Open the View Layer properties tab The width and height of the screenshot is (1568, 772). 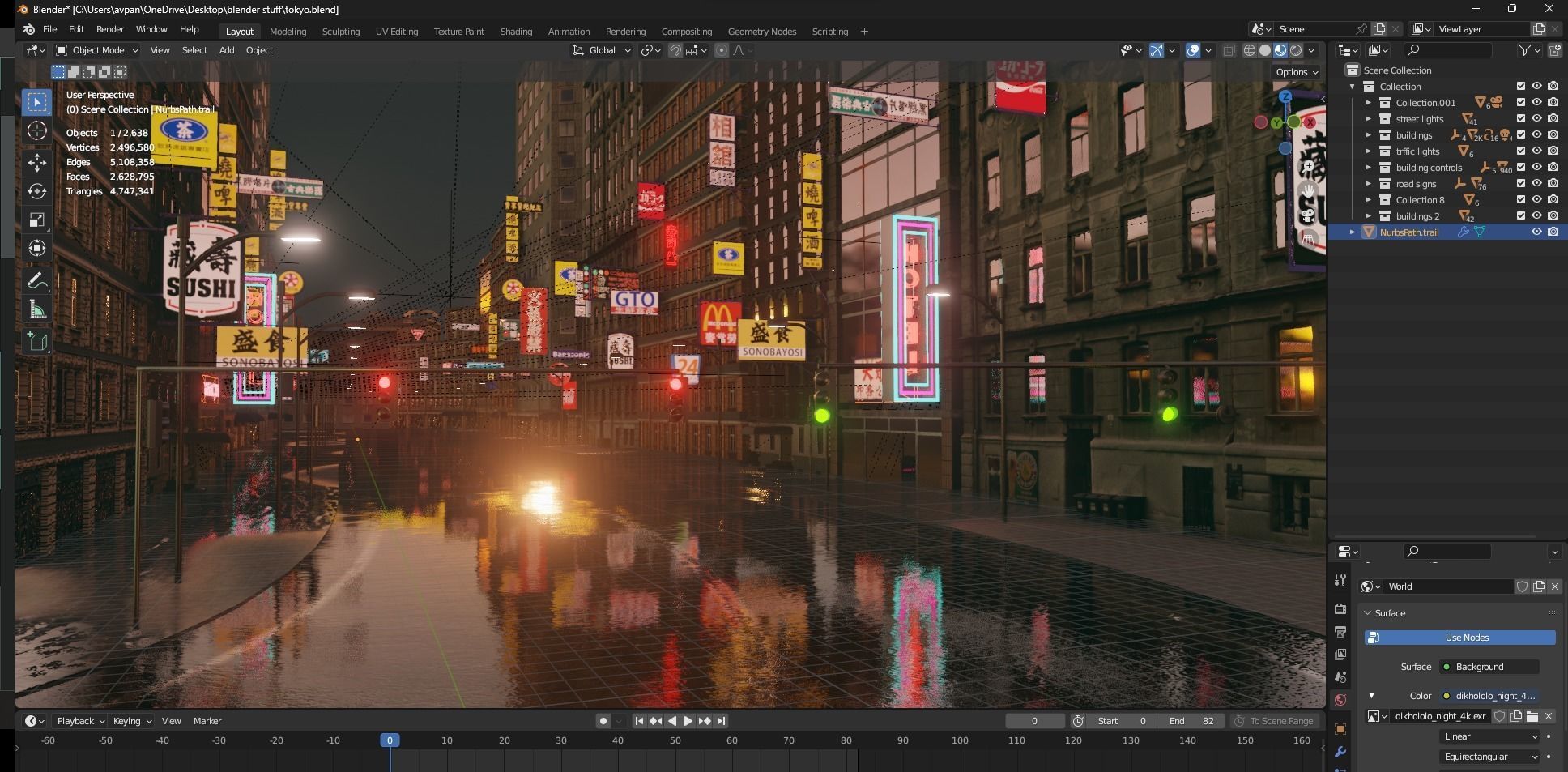(1340, 654)
